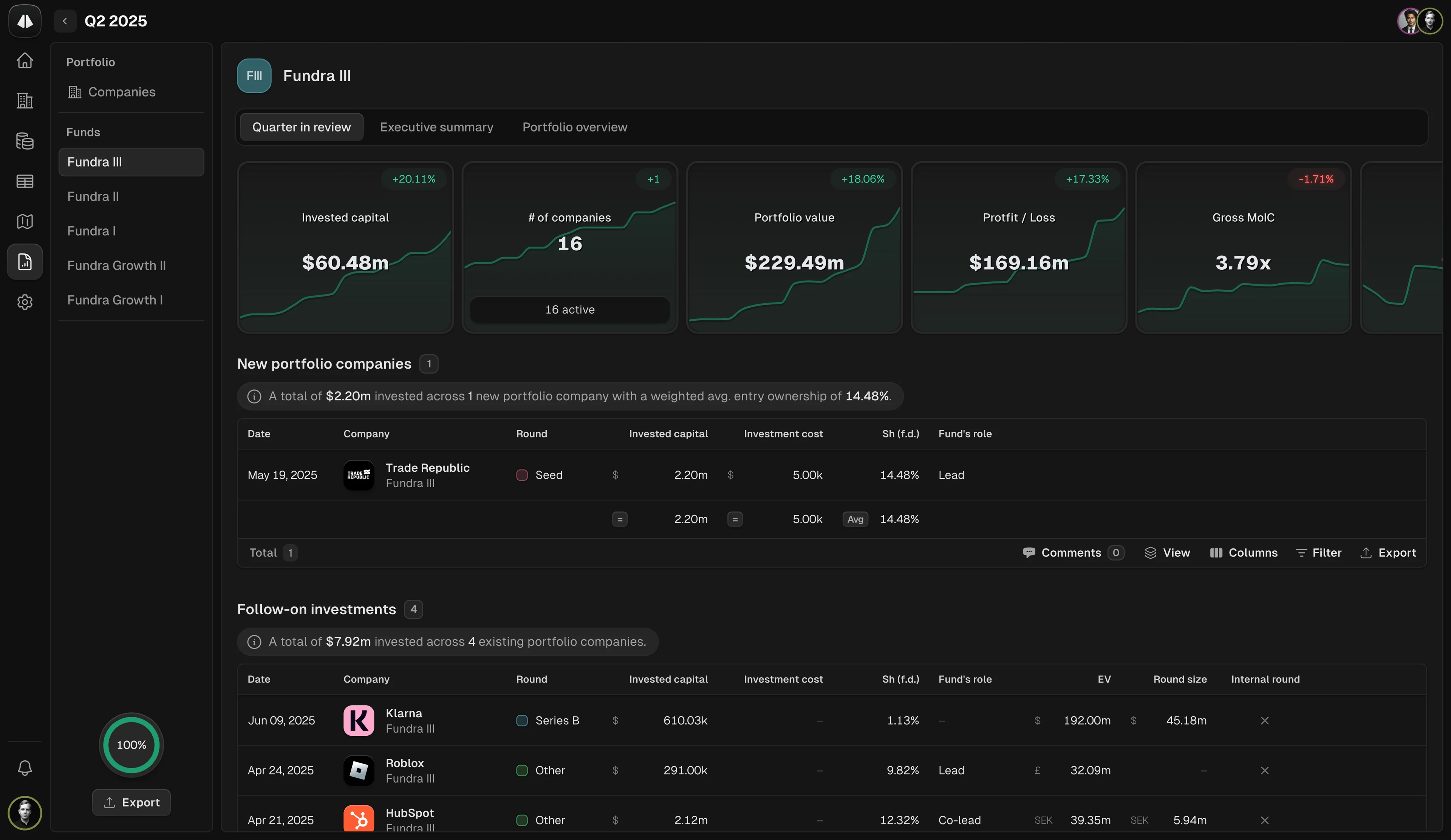Click the info icon beside the $7.92m summary

254,641
